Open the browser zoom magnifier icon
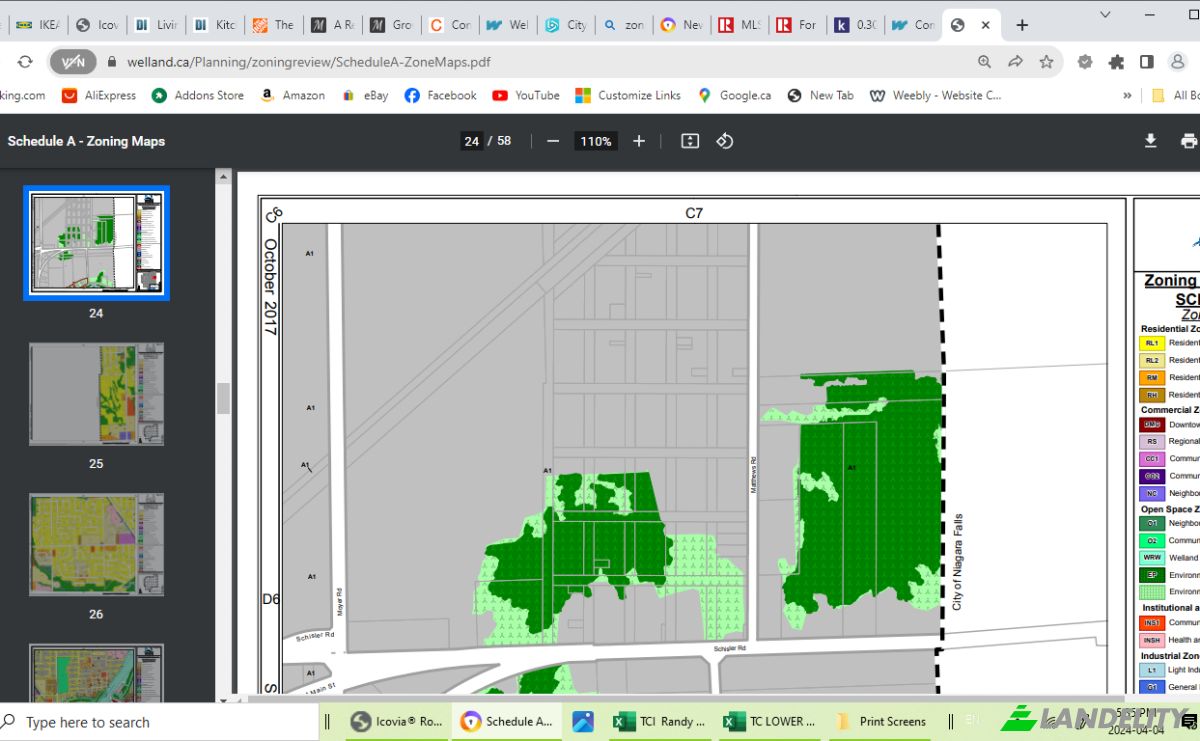The height and width of the screenshot is (741, 1200). 985,62
